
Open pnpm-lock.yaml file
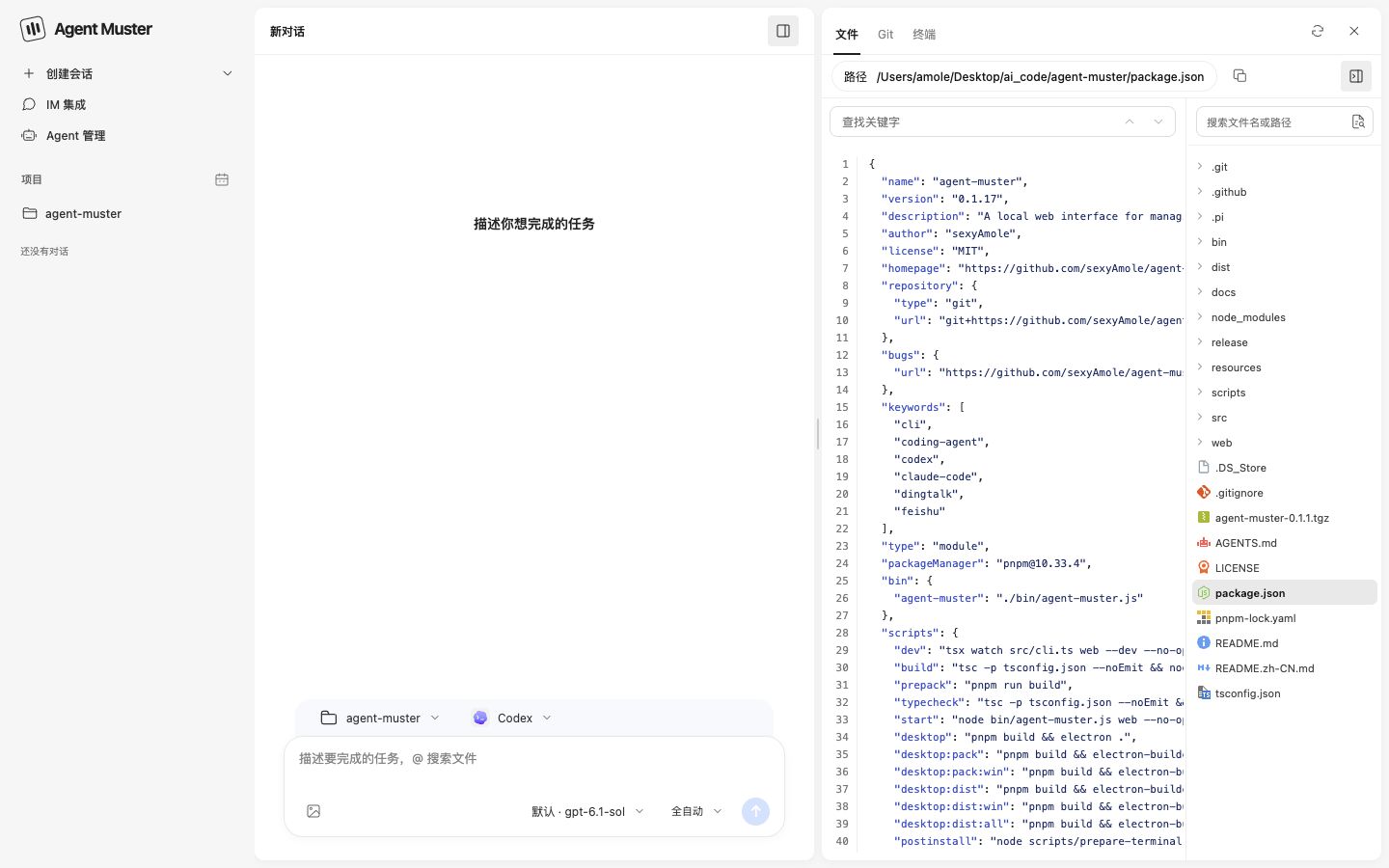pos(1285,618)
